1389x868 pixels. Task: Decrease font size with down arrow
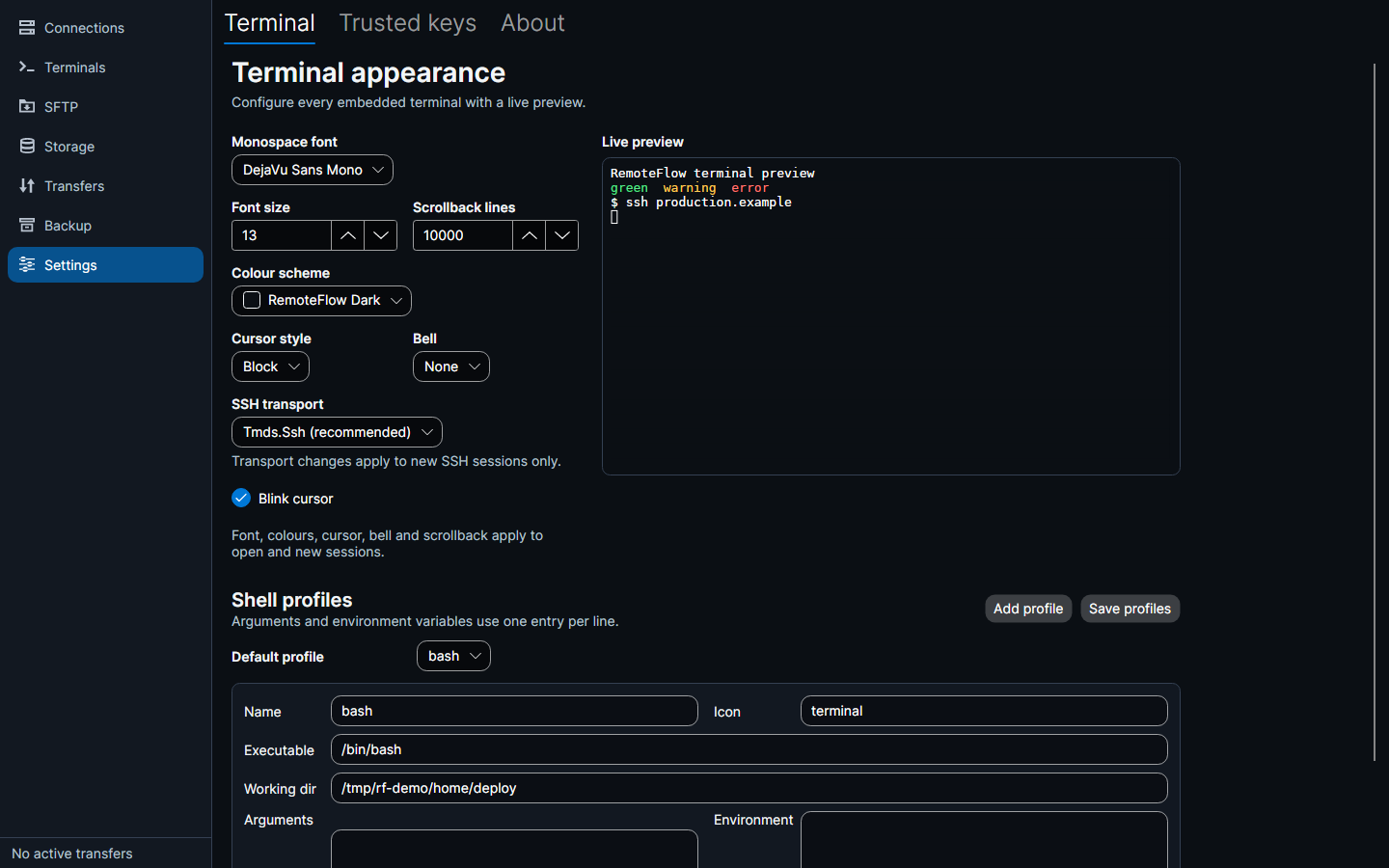tap(381, 235)
